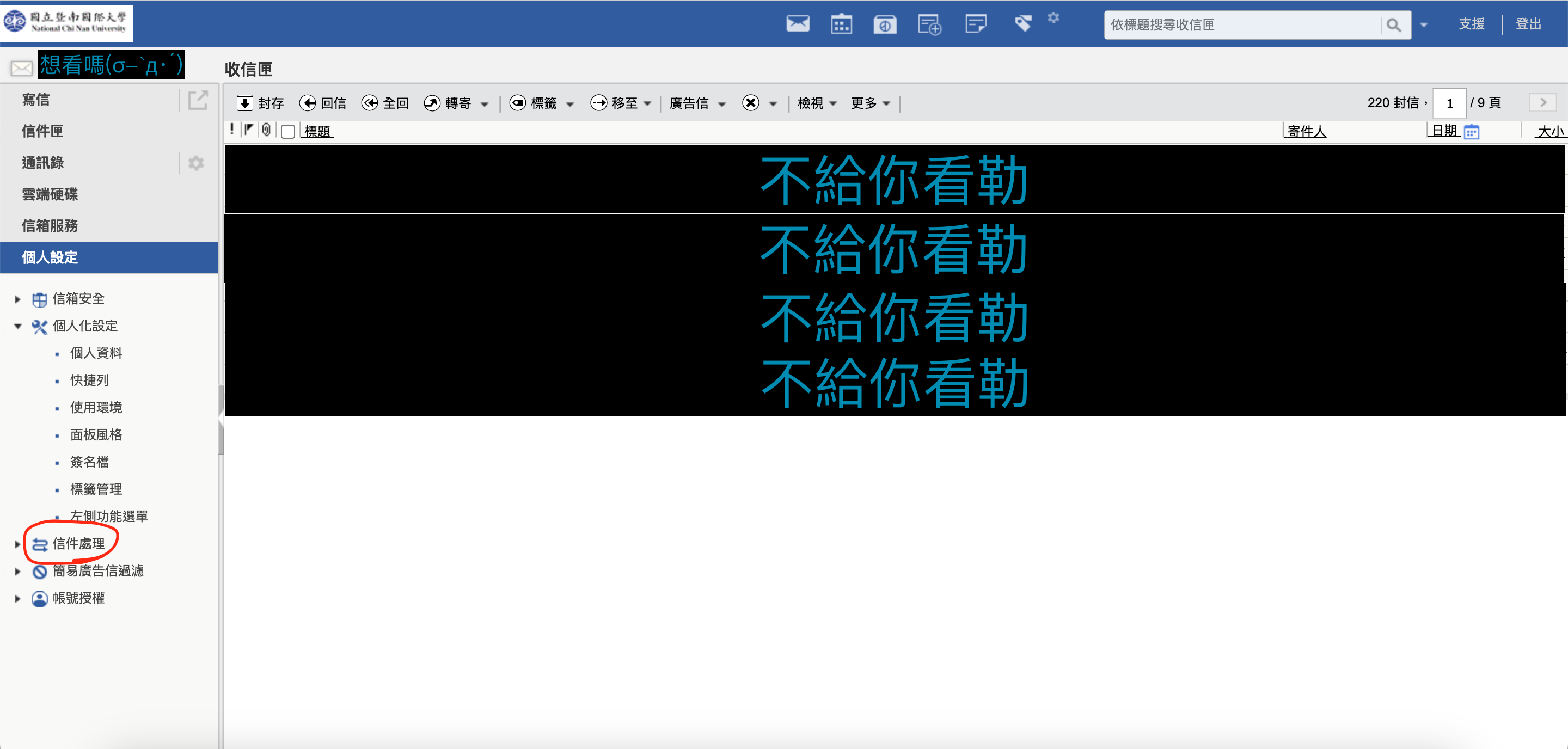This screenshot has height=749, width=1568.
Task: Open the mail envelope icon in top bar
Action: (x=798, y=24)
